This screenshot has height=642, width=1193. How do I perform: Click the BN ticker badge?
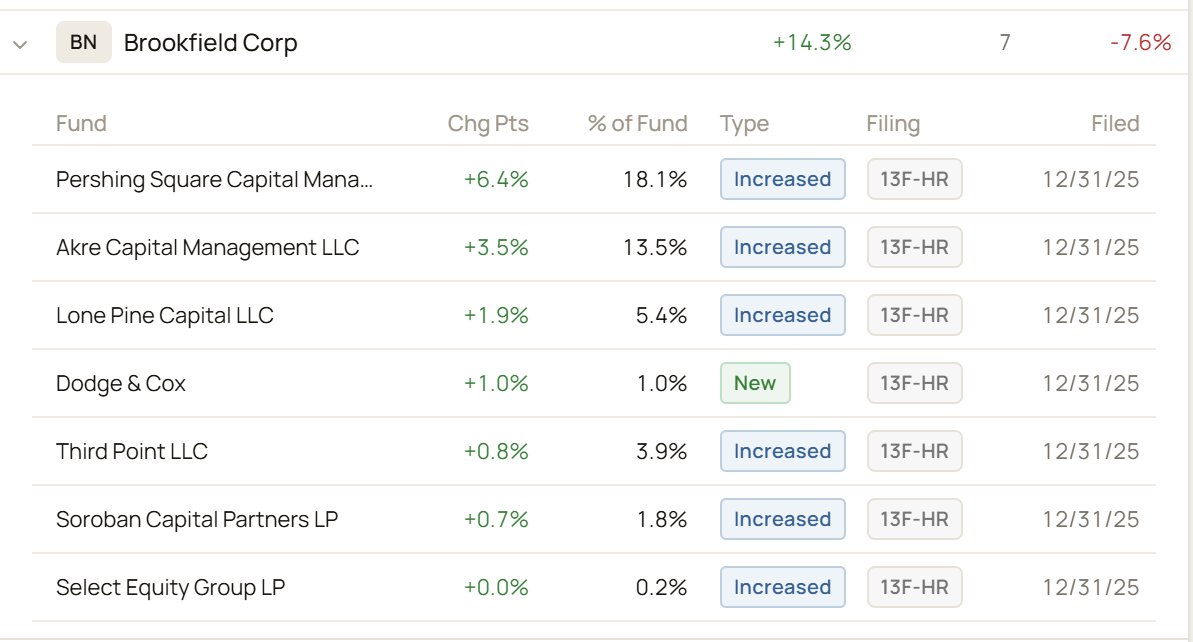[84, 42]
